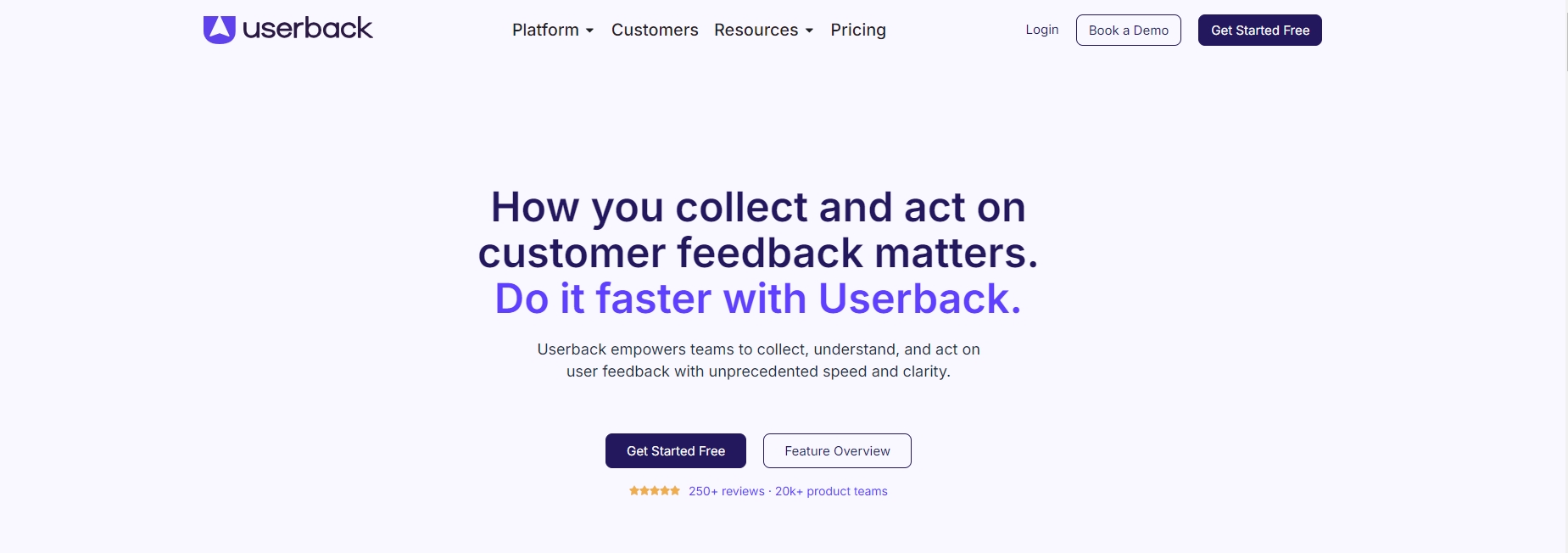The width and height of the screenshot is (1568, 553).
Task: Click the caret arrow beside Resources
Action: coord(809,31)
